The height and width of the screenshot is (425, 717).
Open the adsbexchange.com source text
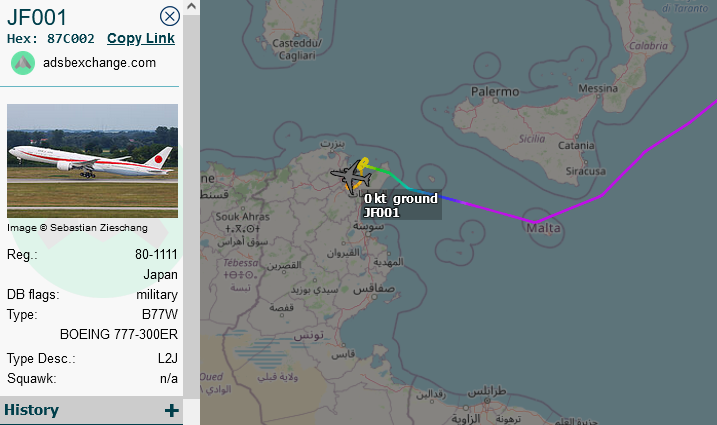click(99, 63)
